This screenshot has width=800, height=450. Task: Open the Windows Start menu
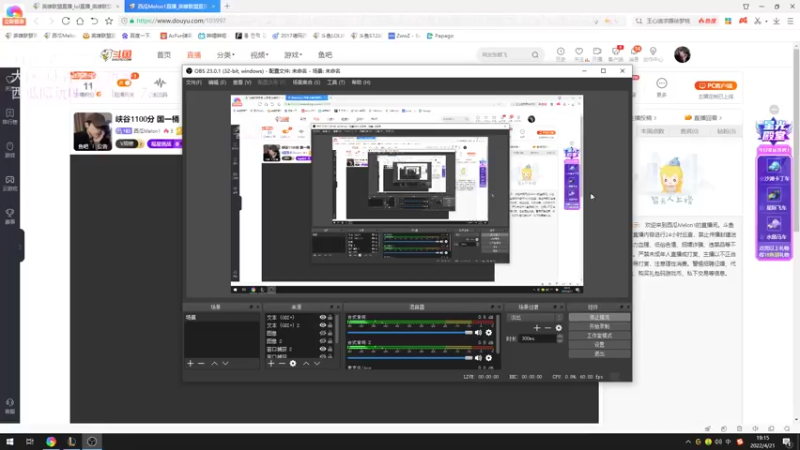tap(10, 441)
